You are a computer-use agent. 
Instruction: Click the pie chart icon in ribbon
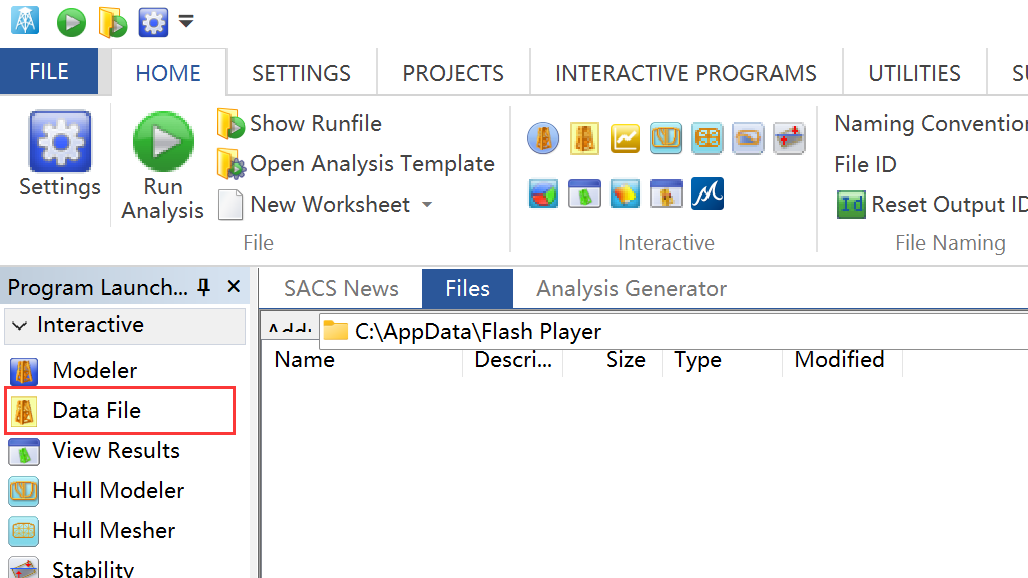pyautogui.click(x=543, y=193)
